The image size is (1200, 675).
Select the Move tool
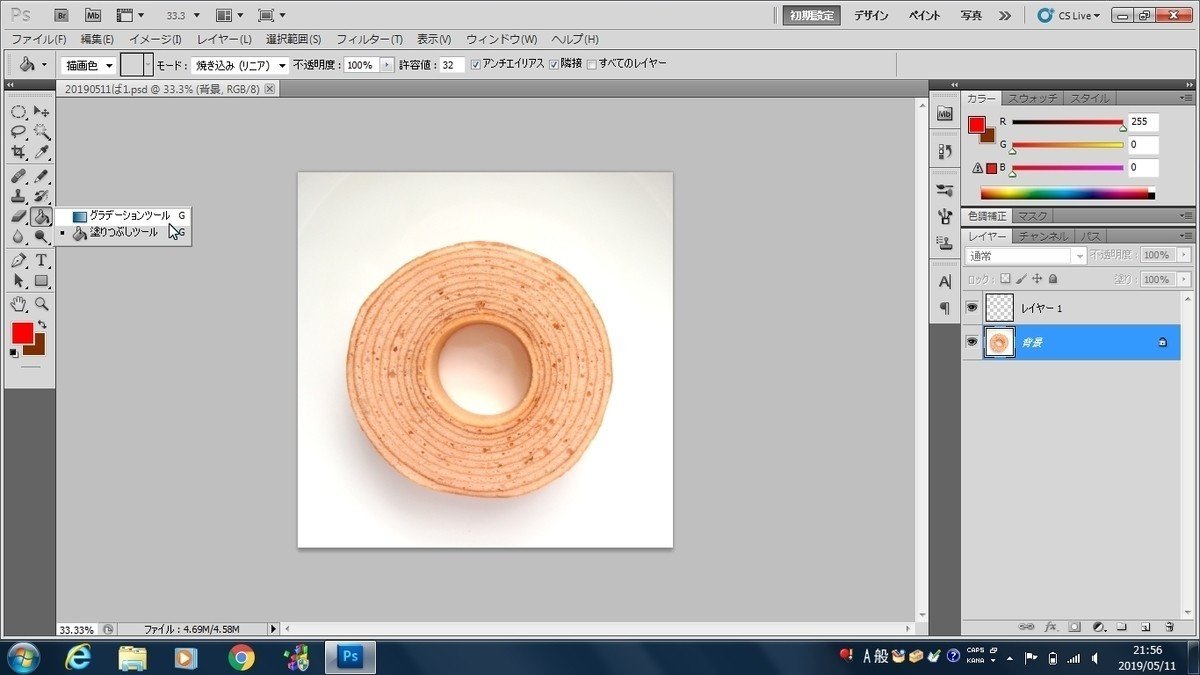[x=41, y=111]
